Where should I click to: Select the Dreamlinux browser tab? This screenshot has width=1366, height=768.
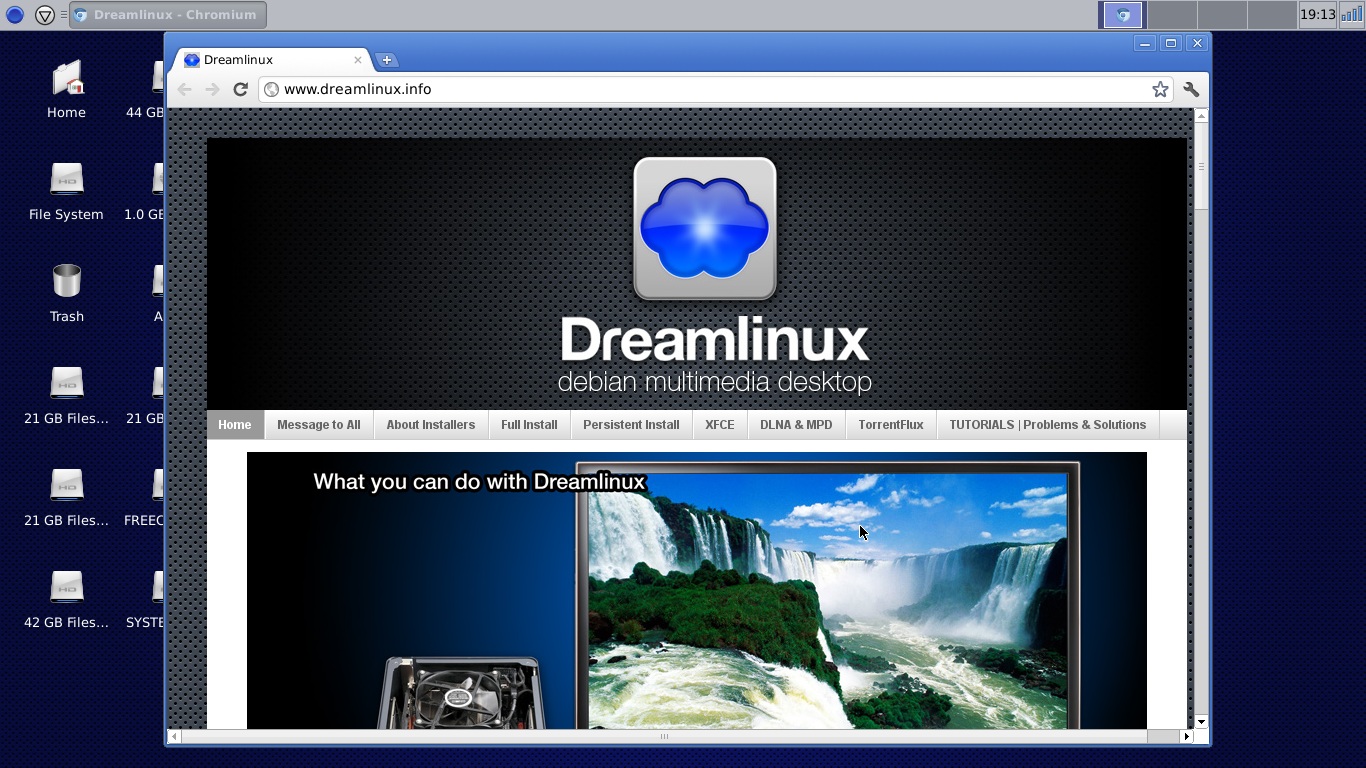pos(272,60)
